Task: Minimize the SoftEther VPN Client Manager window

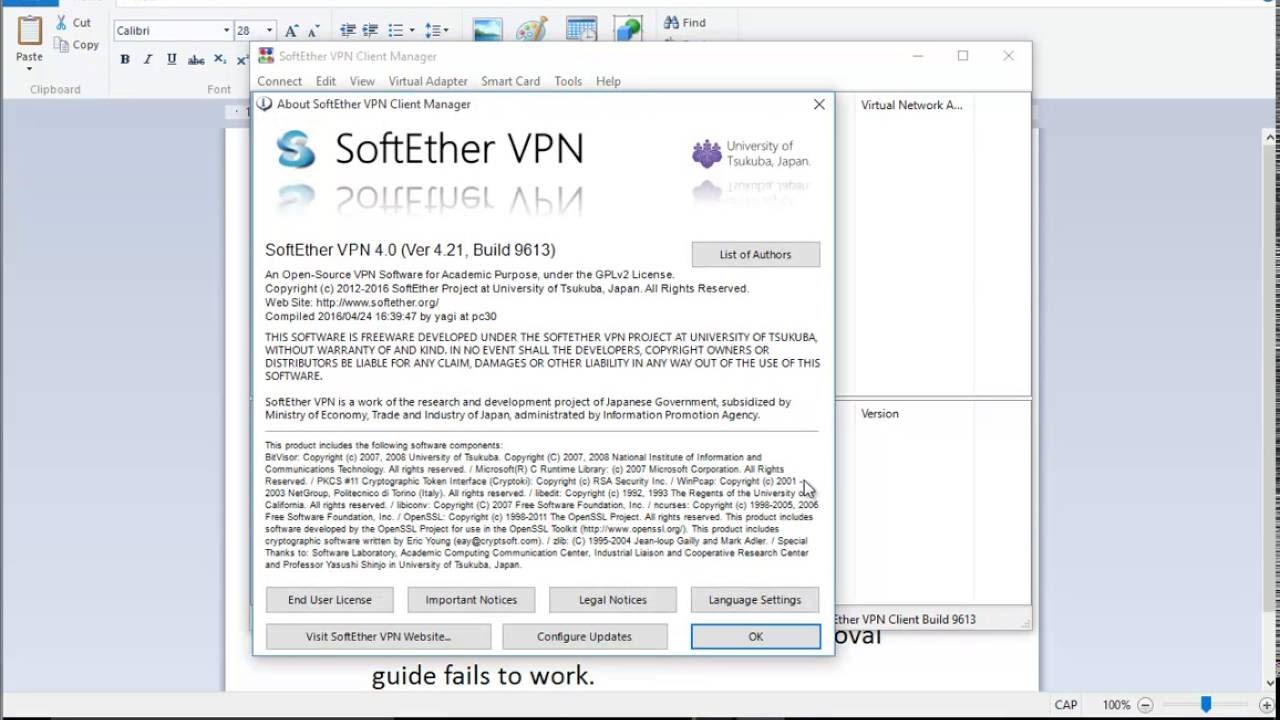Action: point(917,56)
